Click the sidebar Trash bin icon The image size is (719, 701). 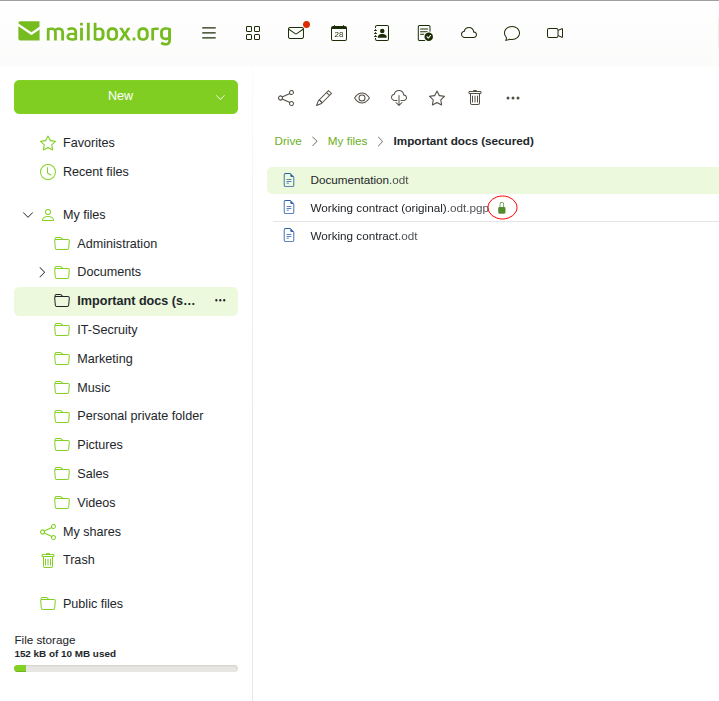48,560
